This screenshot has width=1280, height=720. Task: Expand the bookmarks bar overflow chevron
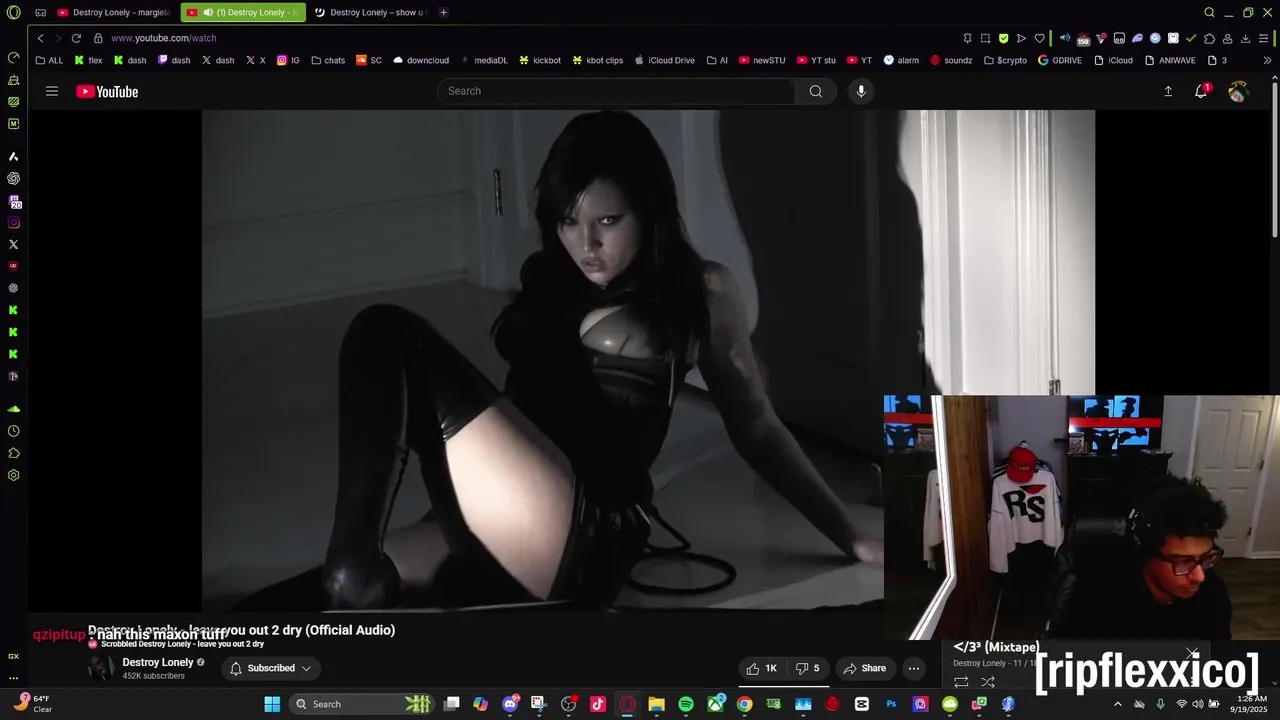tap(1268, 60)
